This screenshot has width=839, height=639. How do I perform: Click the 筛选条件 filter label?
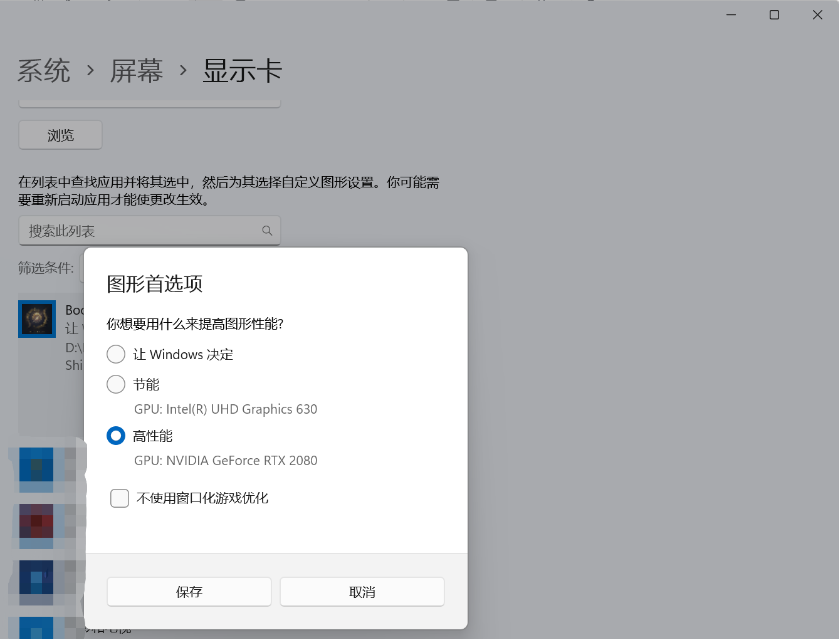(x=46, y=268)
